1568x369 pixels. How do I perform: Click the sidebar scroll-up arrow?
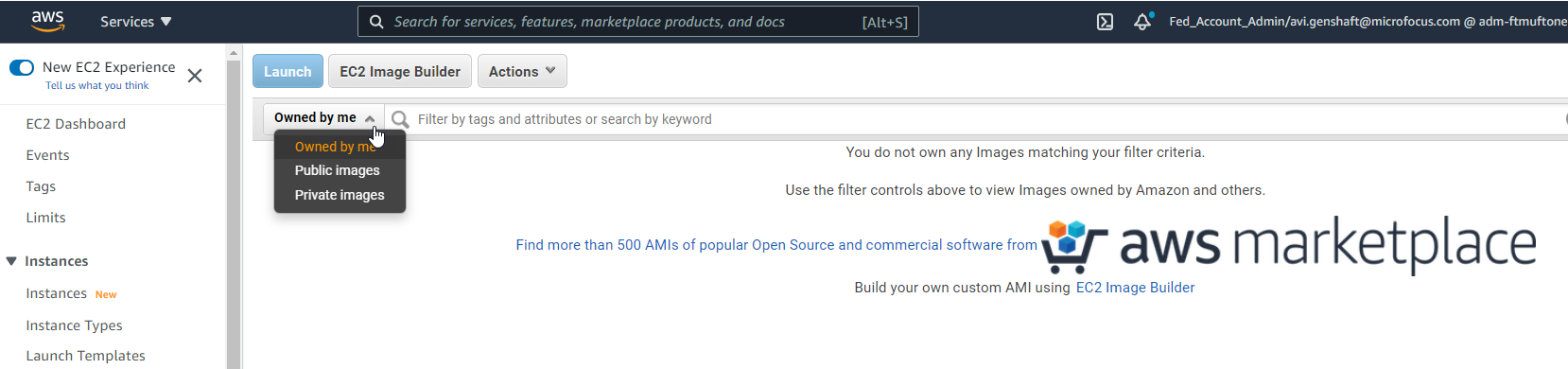coord(234,53)
